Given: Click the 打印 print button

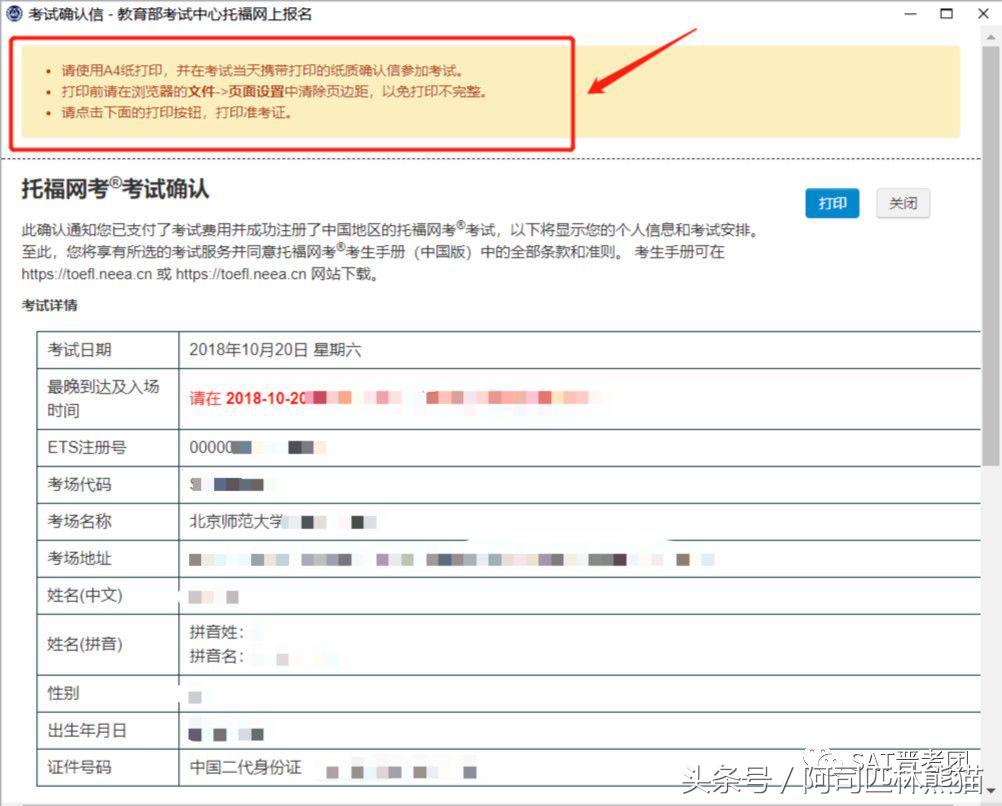Looking at the screenshot, I should [x=832, y=203].
